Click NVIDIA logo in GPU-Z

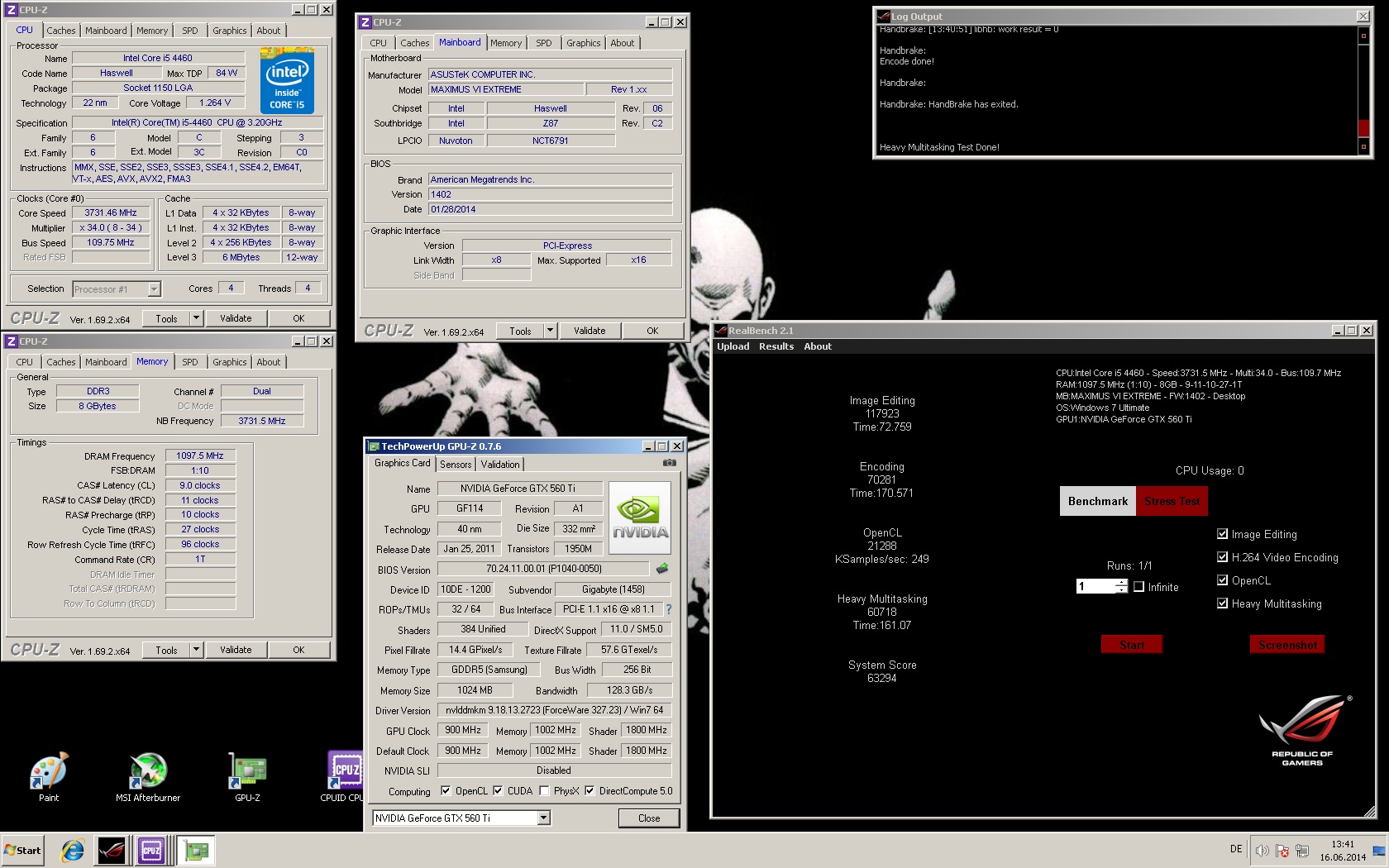click(x=640, y=517)
